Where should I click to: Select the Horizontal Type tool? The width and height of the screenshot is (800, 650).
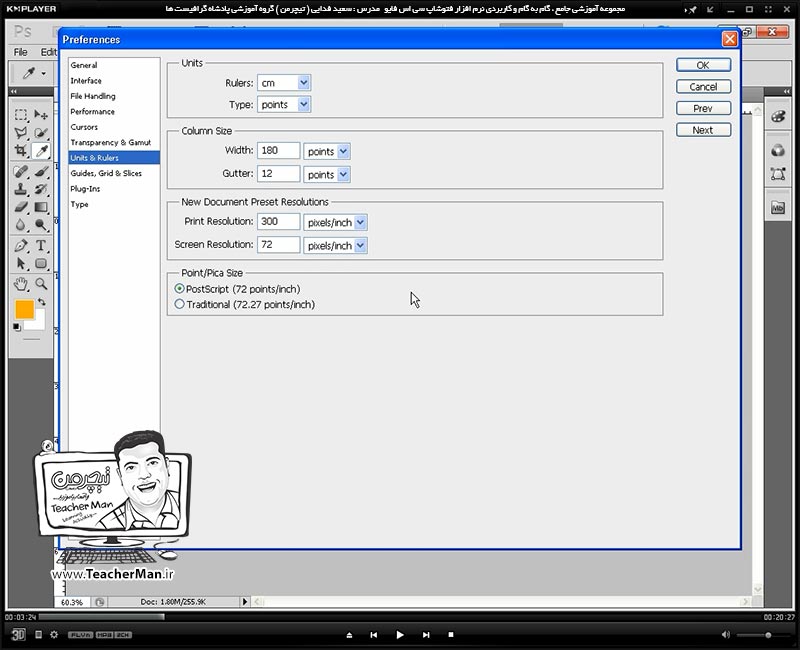click(x=41, y=245)
